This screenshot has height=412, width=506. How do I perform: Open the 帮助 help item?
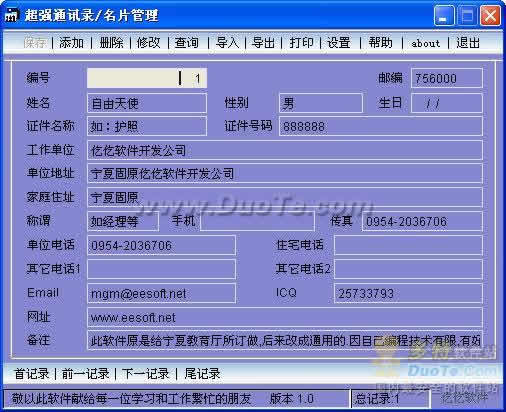coord(380,43)
